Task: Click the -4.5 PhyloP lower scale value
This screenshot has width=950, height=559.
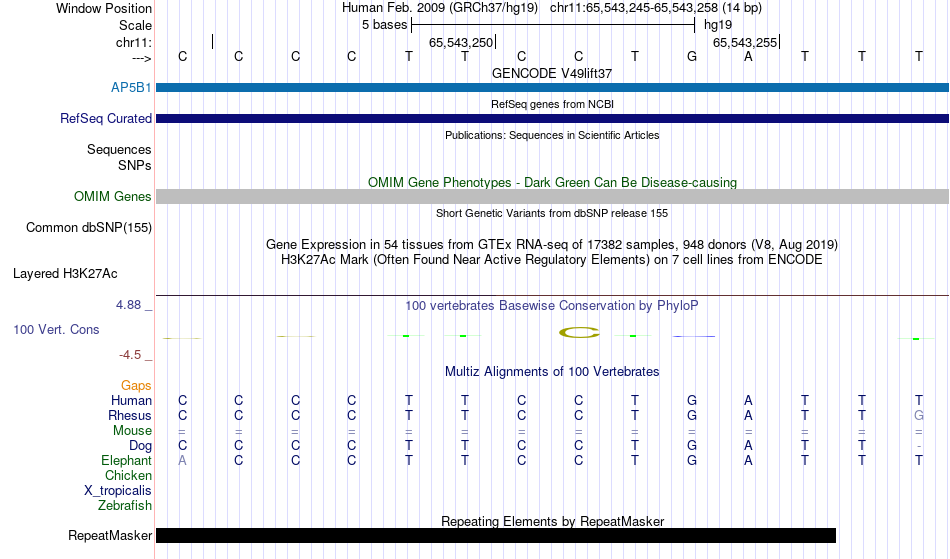Action: click(130, 355)
